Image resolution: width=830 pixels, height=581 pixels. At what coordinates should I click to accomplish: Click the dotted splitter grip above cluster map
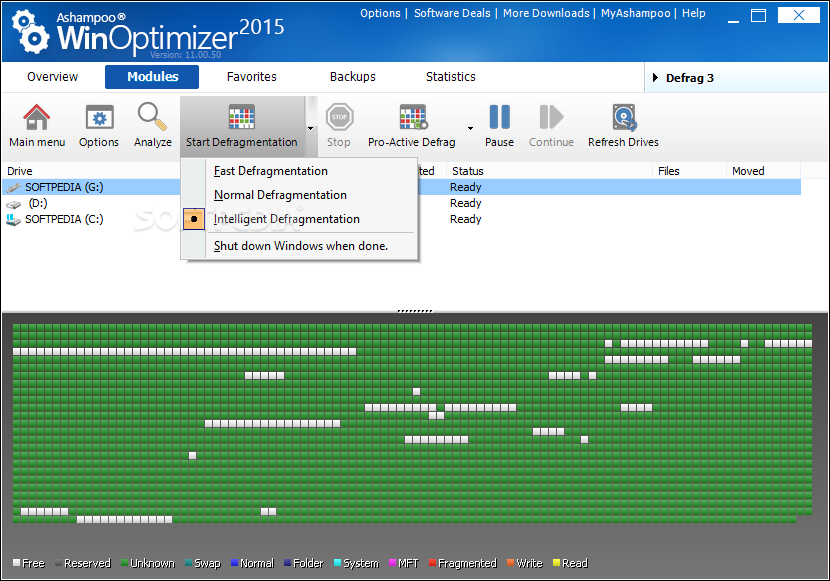click(x=415, y=311)
